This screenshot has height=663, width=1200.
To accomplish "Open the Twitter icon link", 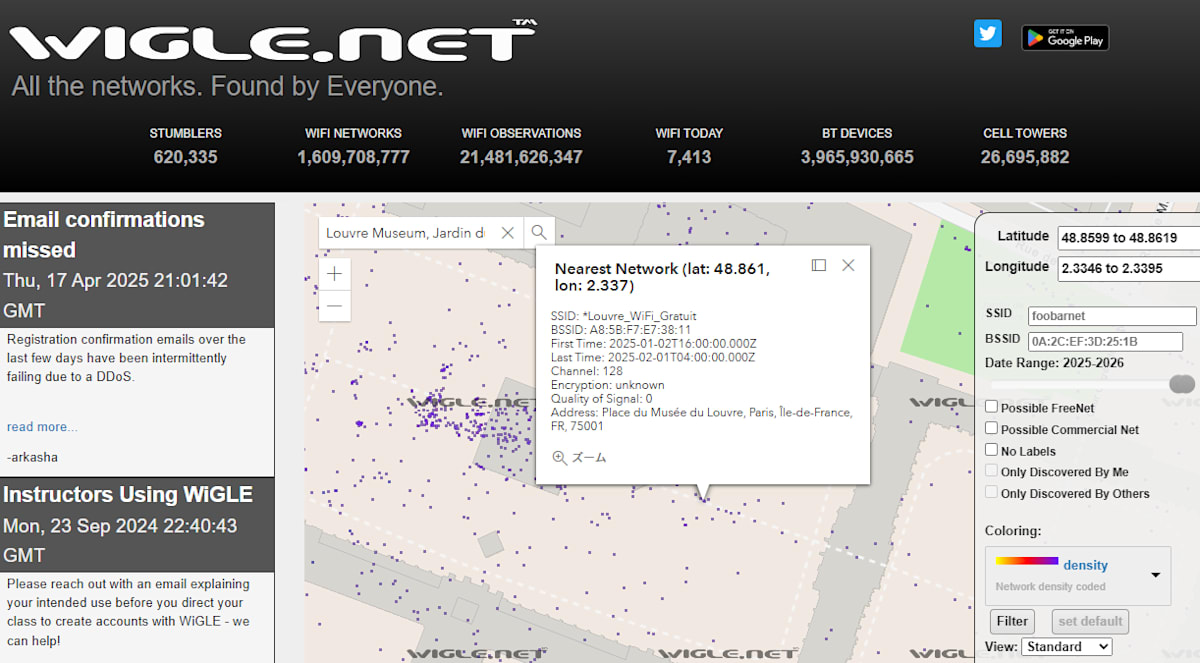I will click(x=988, y=34).
